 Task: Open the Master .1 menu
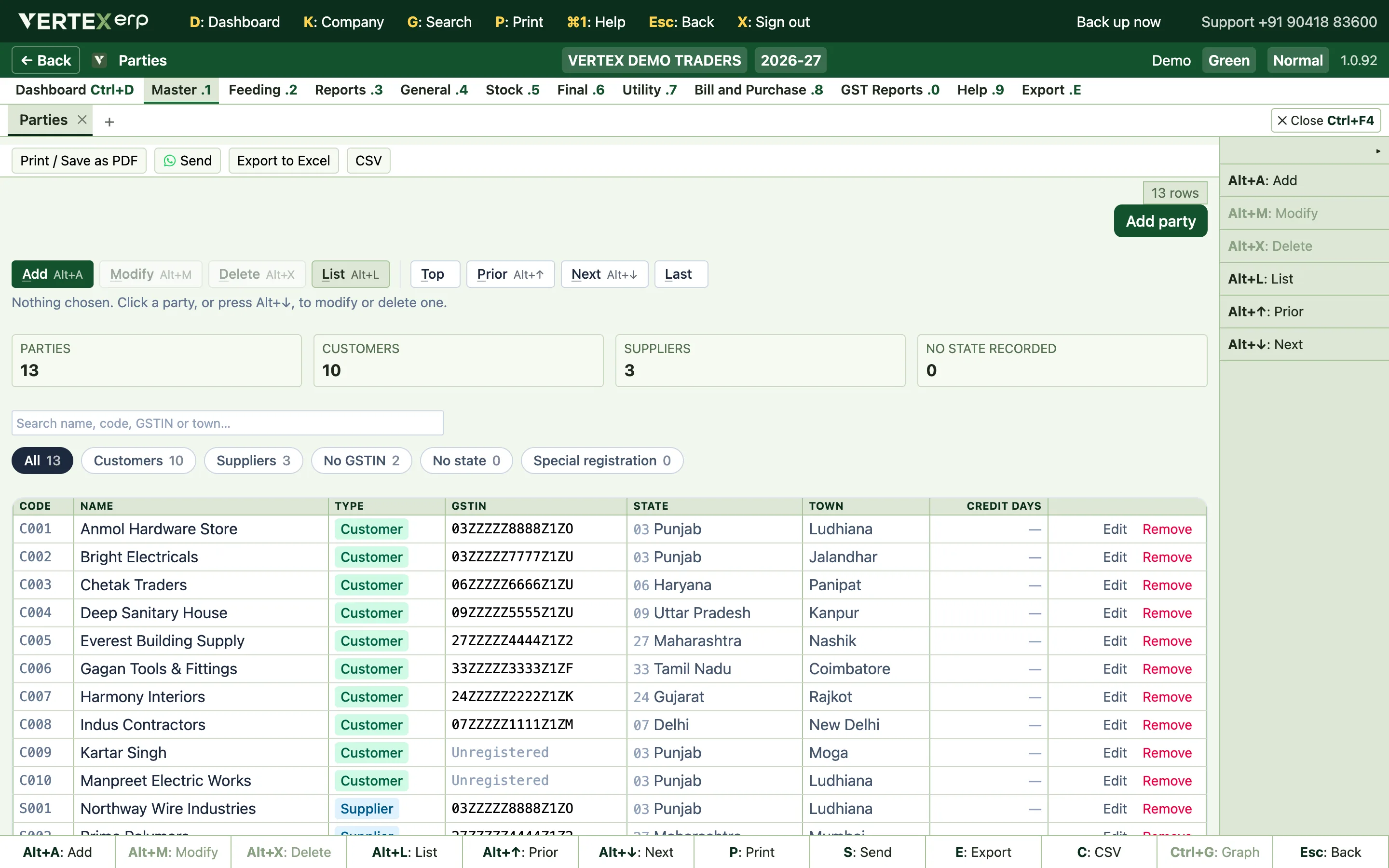pyautogui.click(x=181, y=90)
